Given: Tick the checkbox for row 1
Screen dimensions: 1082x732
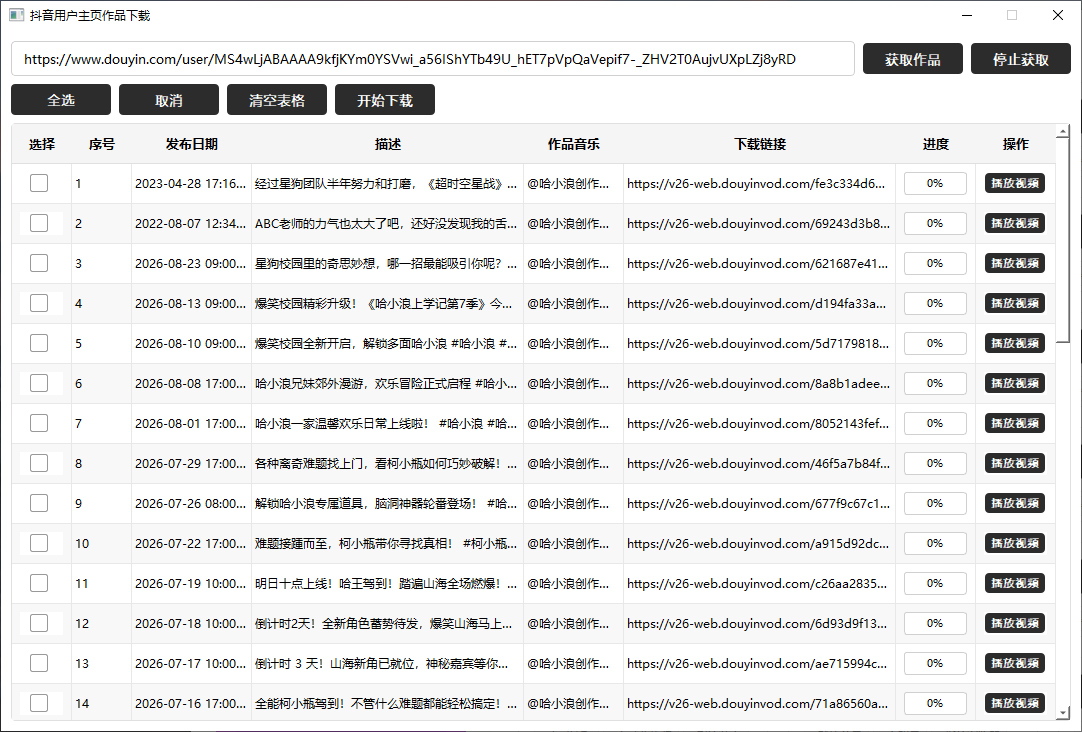Looking at the screenshot, I should click(x=39, y=184).
